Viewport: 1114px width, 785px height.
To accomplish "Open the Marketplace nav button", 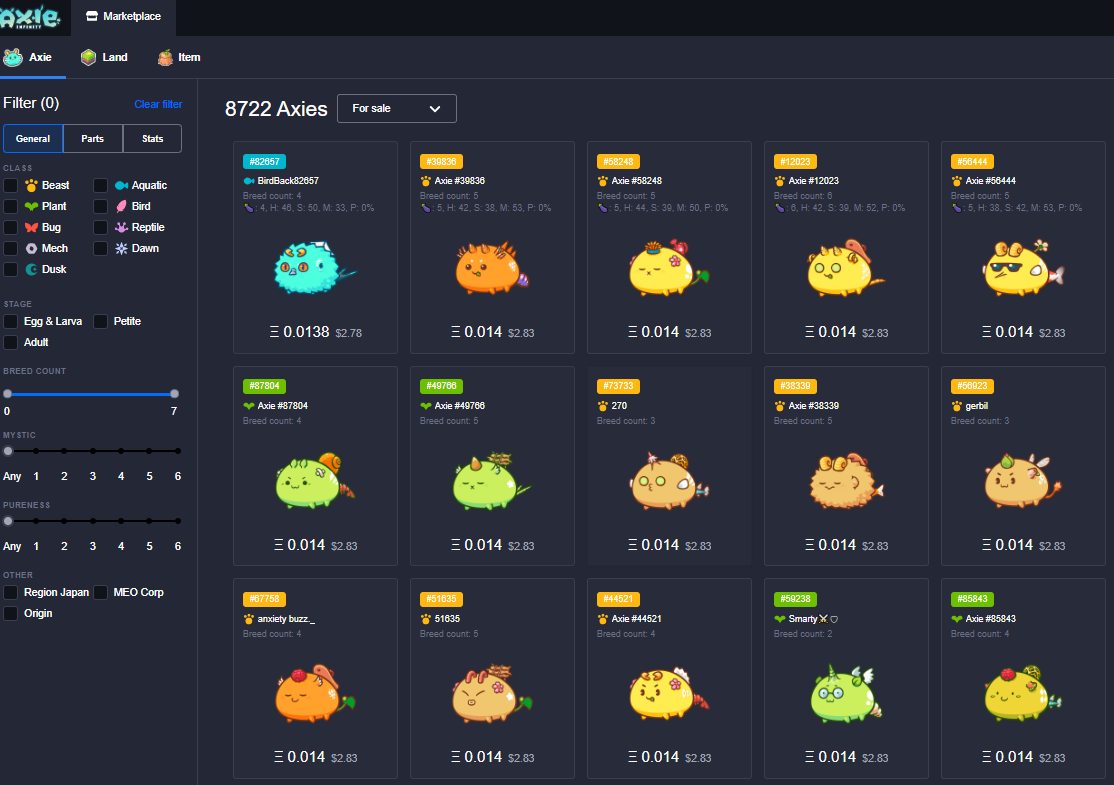I will coord(123,17).
